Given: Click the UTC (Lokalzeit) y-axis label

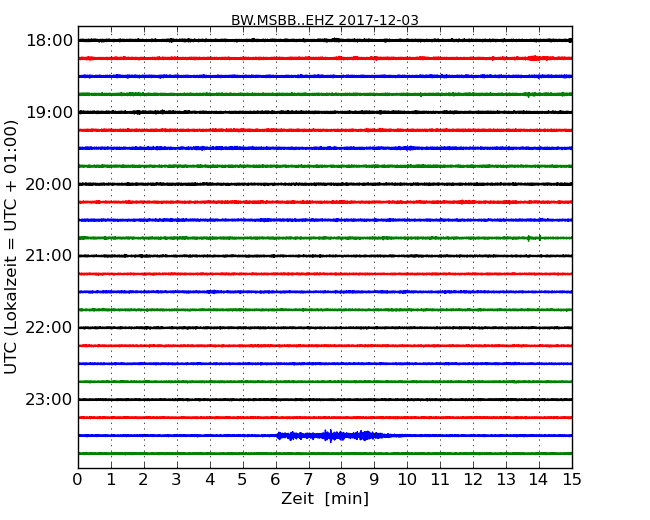Looking at the screenshot, I should click(x=12, y=247).
